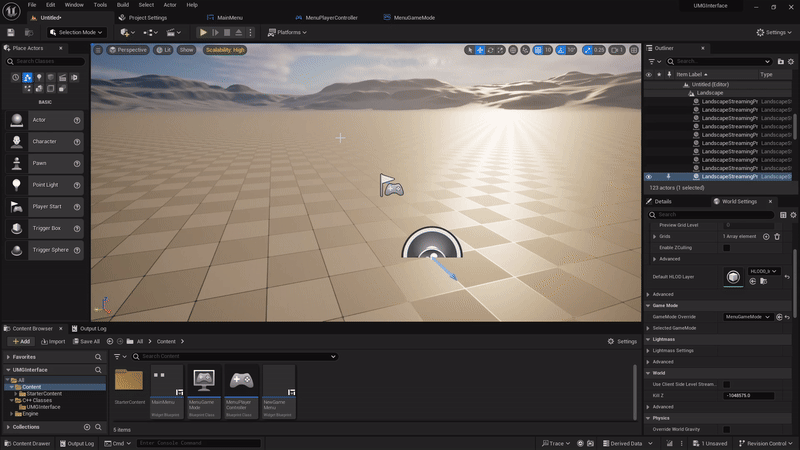Click the visibility eye column header in Outliner
Image resolution: width=800 pixels, height=450 pixels.
[649, 74]
